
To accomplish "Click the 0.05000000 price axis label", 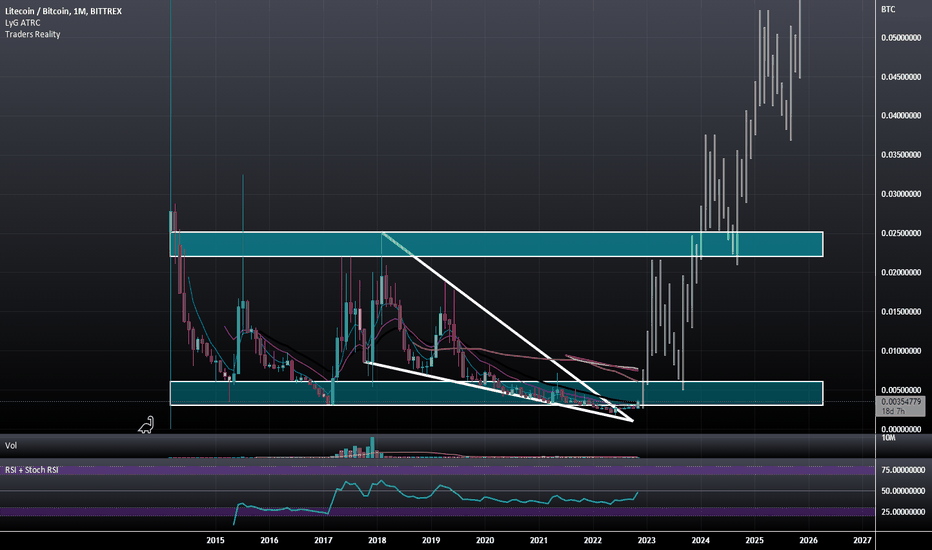I will point(901,37).
